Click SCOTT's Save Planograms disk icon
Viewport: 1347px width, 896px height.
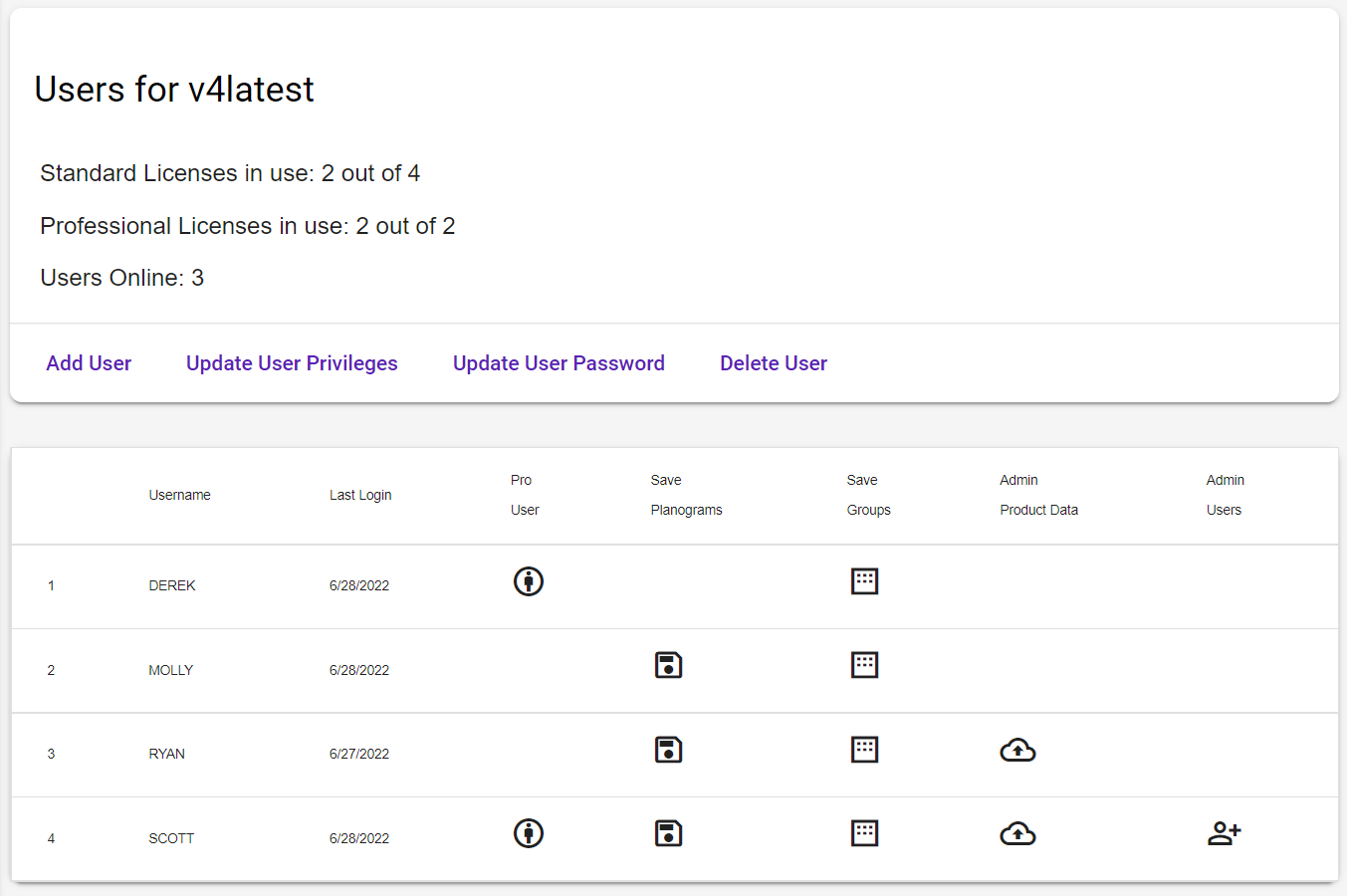[668, 833]
